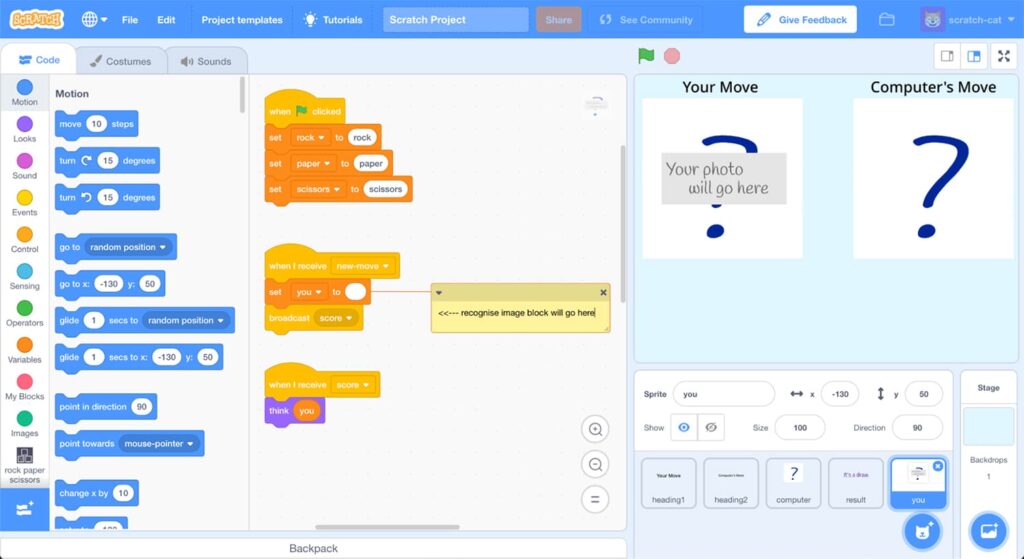Open Project templates menu
The height and width of the screenshot is (559, 1024).
pyautogui.click(x=242, y=20)
